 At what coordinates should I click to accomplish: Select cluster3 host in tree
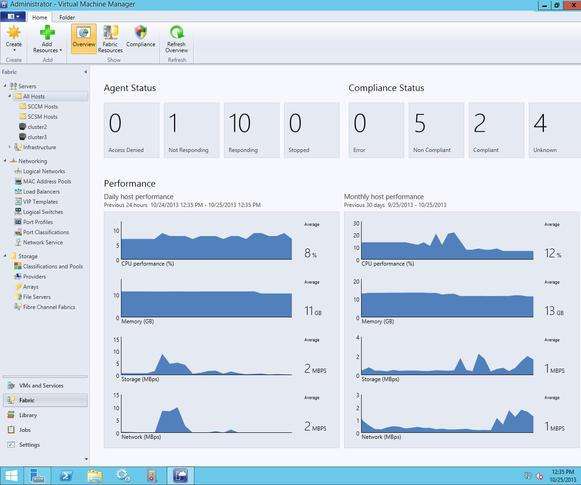[33, 137]
